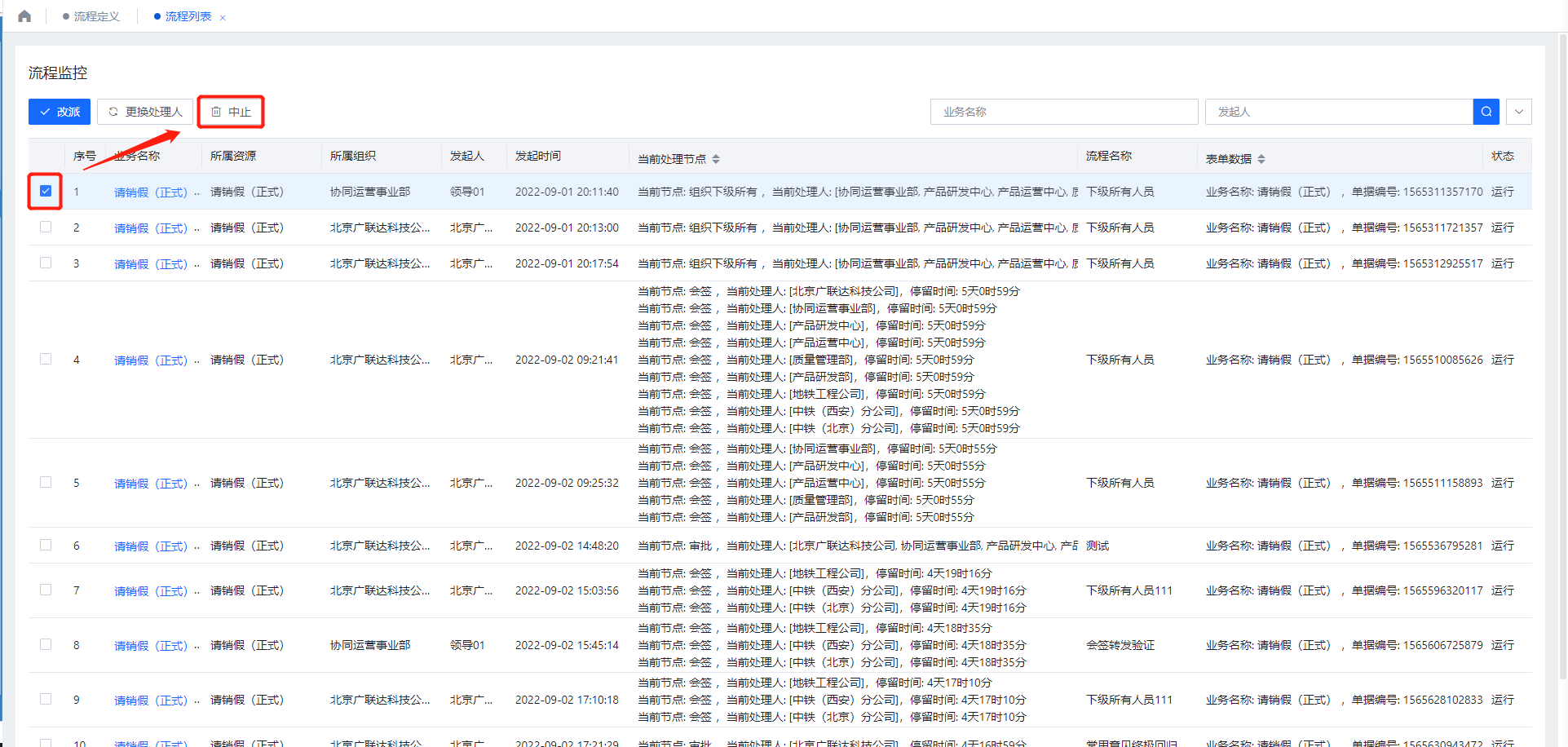
Task: Click the 流程名称 column header
Action: (x=1109, y=156)
